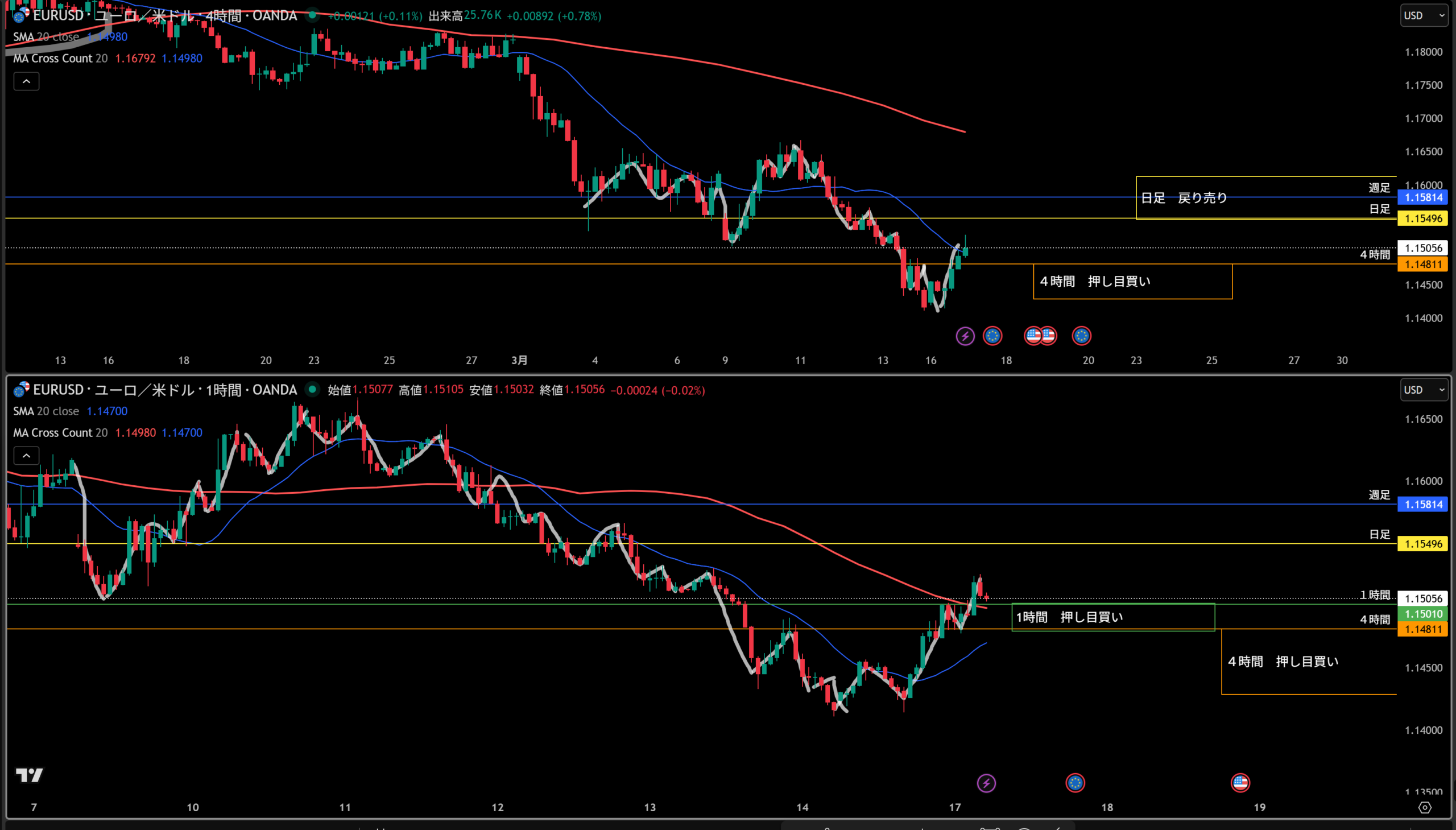Image resolution: width=1456 pixels, height=830 pixels.
Task: Click the EU flag event icon in lower chart
Action: tap(1075, 783)
